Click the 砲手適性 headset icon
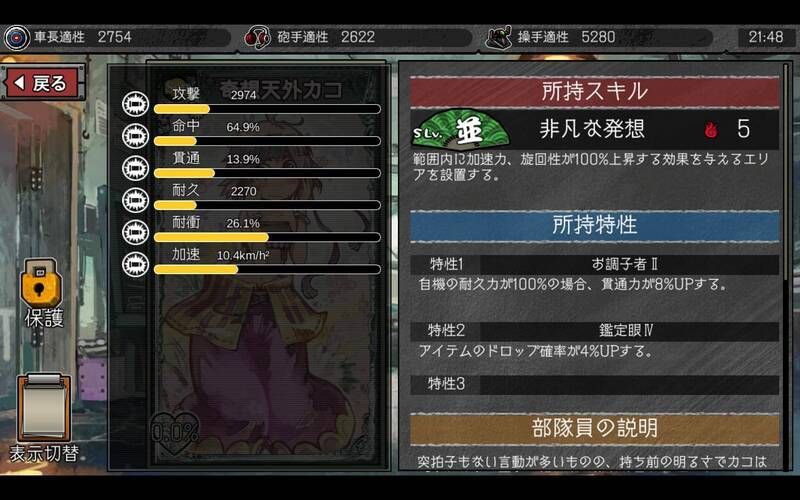Screen dimensions: 800x500 pyautogui.click(x=257, y=38)
